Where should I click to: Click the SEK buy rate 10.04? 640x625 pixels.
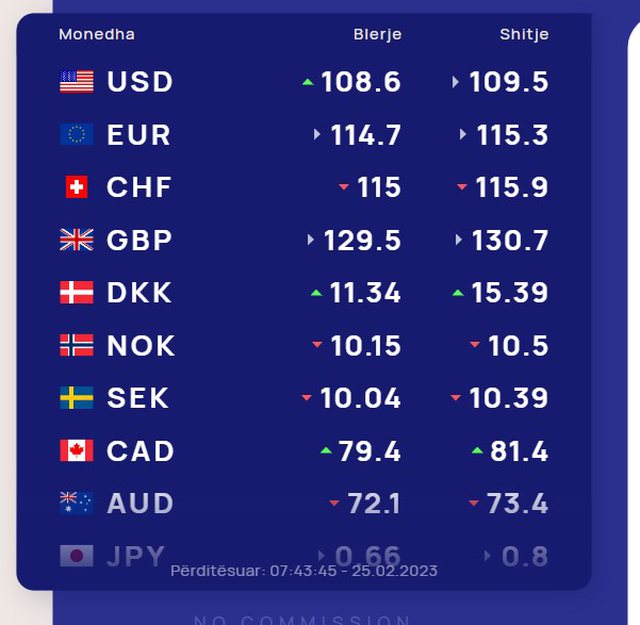click(x=360, y=398)
